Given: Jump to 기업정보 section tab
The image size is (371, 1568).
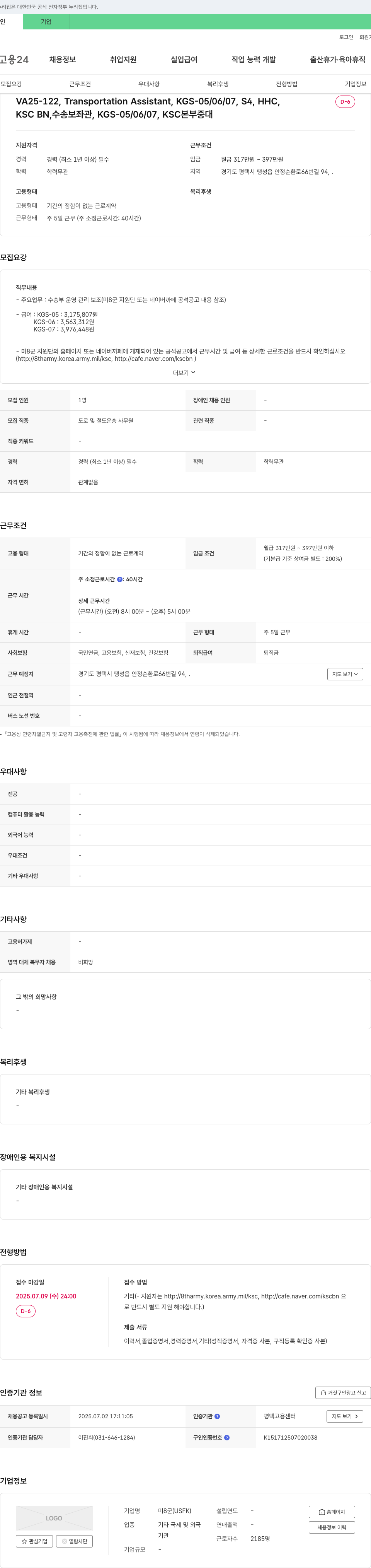Looking at the screenshot, I should click(x=356, y=84).
